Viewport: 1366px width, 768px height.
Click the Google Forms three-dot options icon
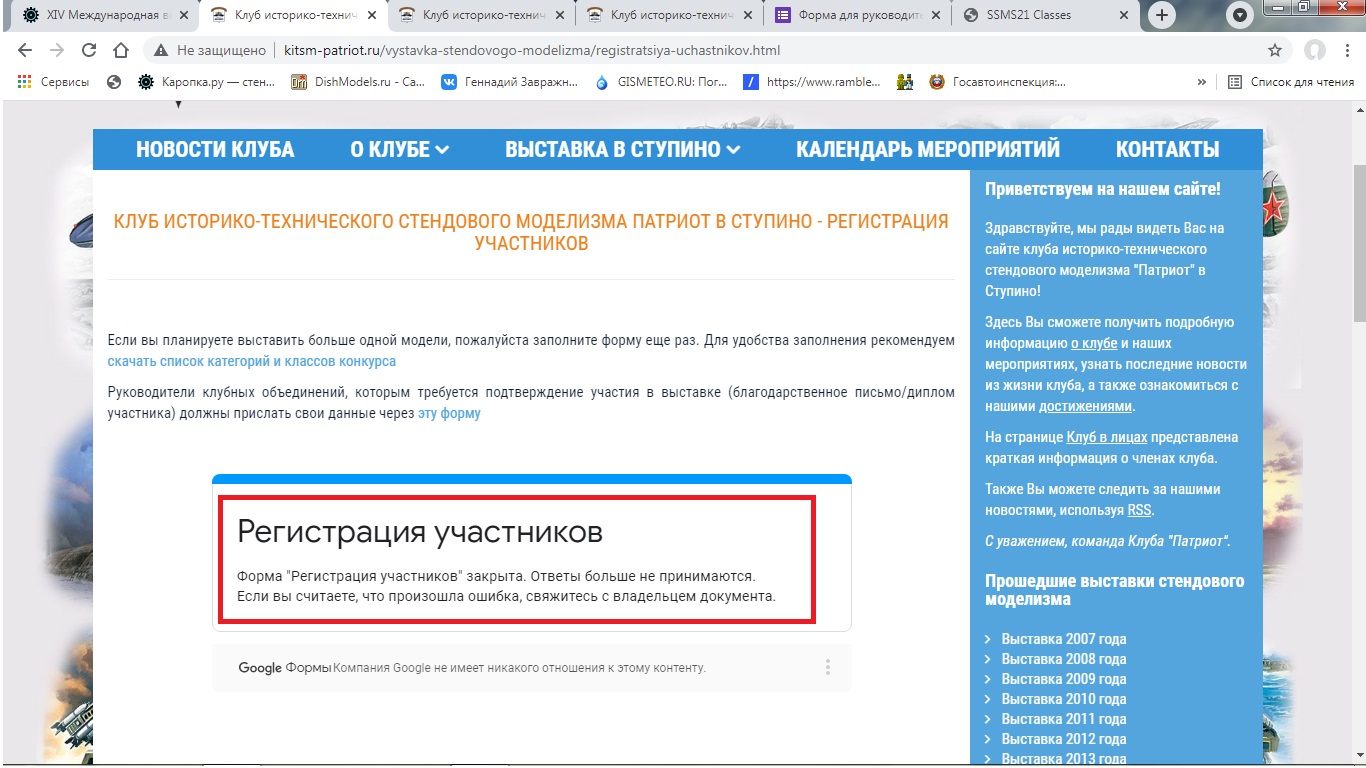[x=828, y=667]
